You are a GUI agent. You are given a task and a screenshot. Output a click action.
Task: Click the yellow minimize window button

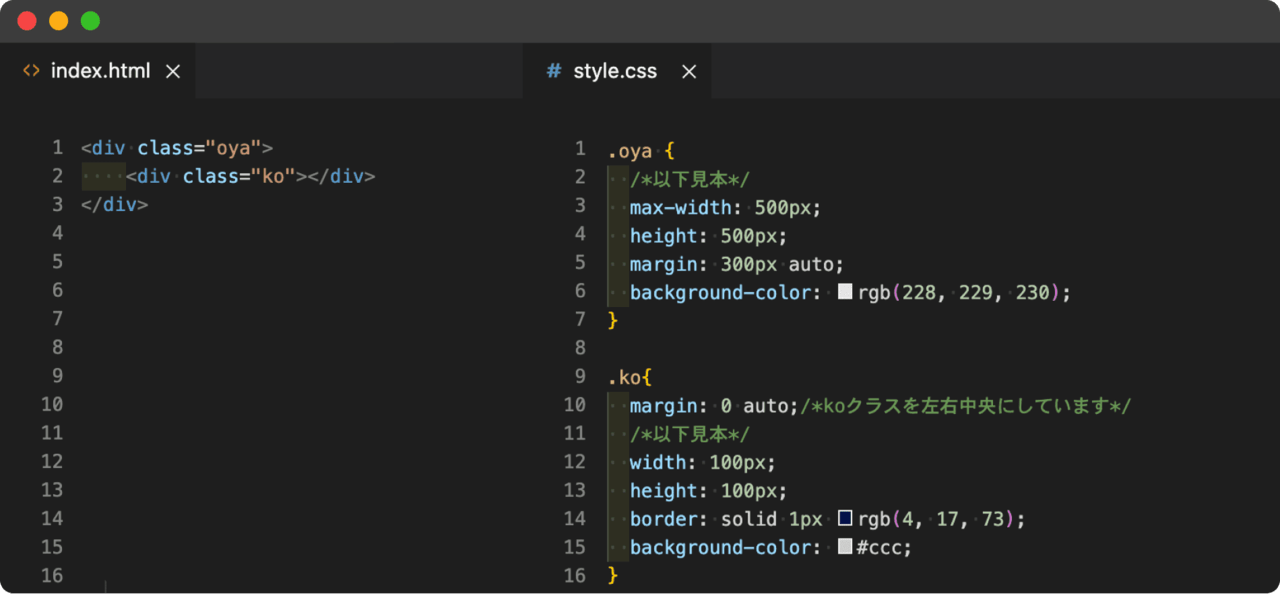tap(58, 21)
